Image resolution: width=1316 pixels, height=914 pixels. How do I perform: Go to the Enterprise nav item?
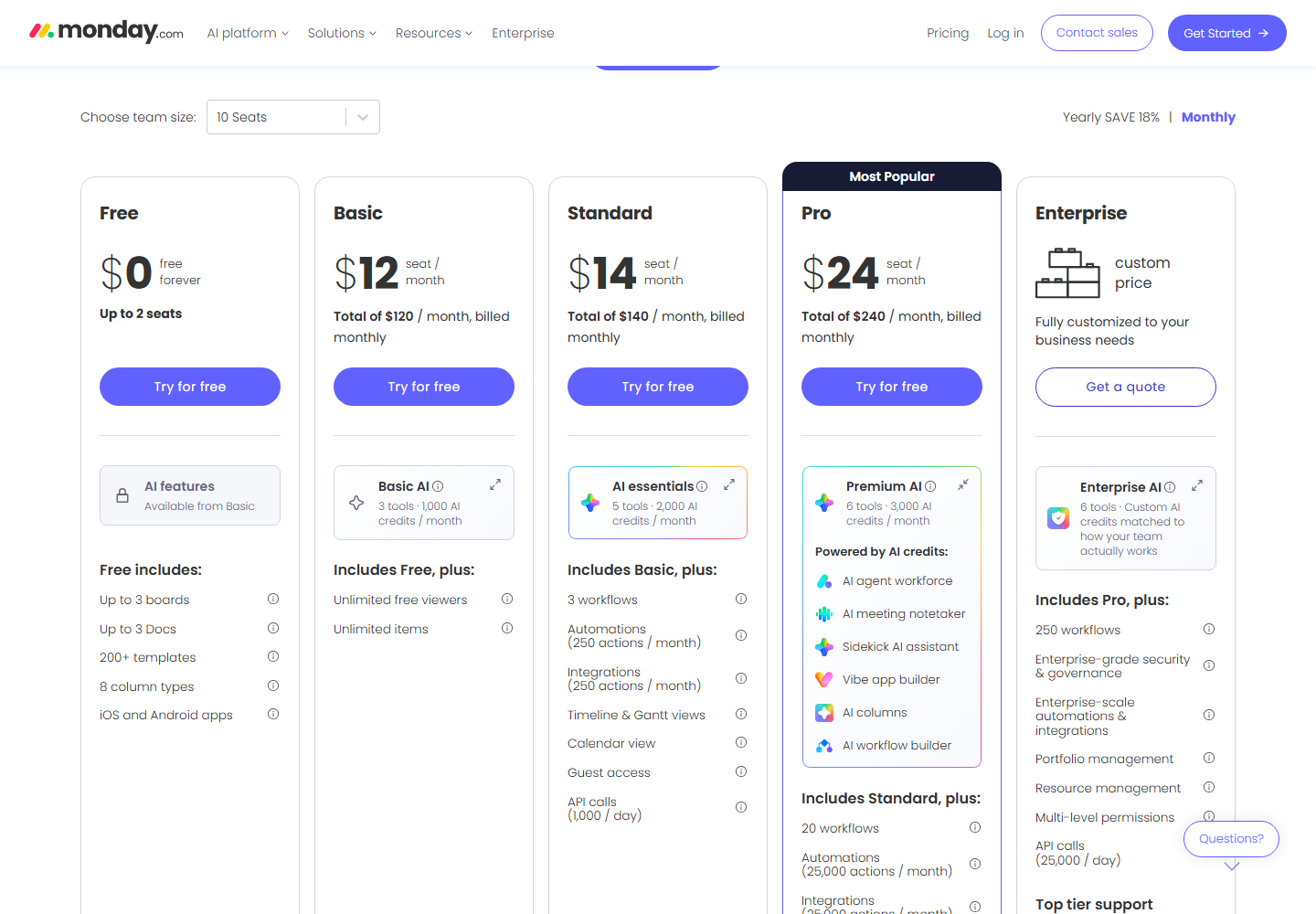click(523, 33)
